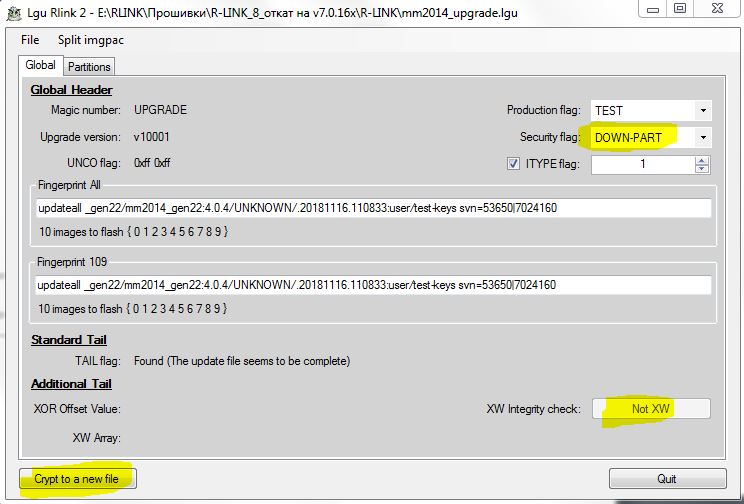Viewport: 744px width, 504px height.
Task: Minimize the Lgu Rlink 2 window
Action: tap(653, 9)
